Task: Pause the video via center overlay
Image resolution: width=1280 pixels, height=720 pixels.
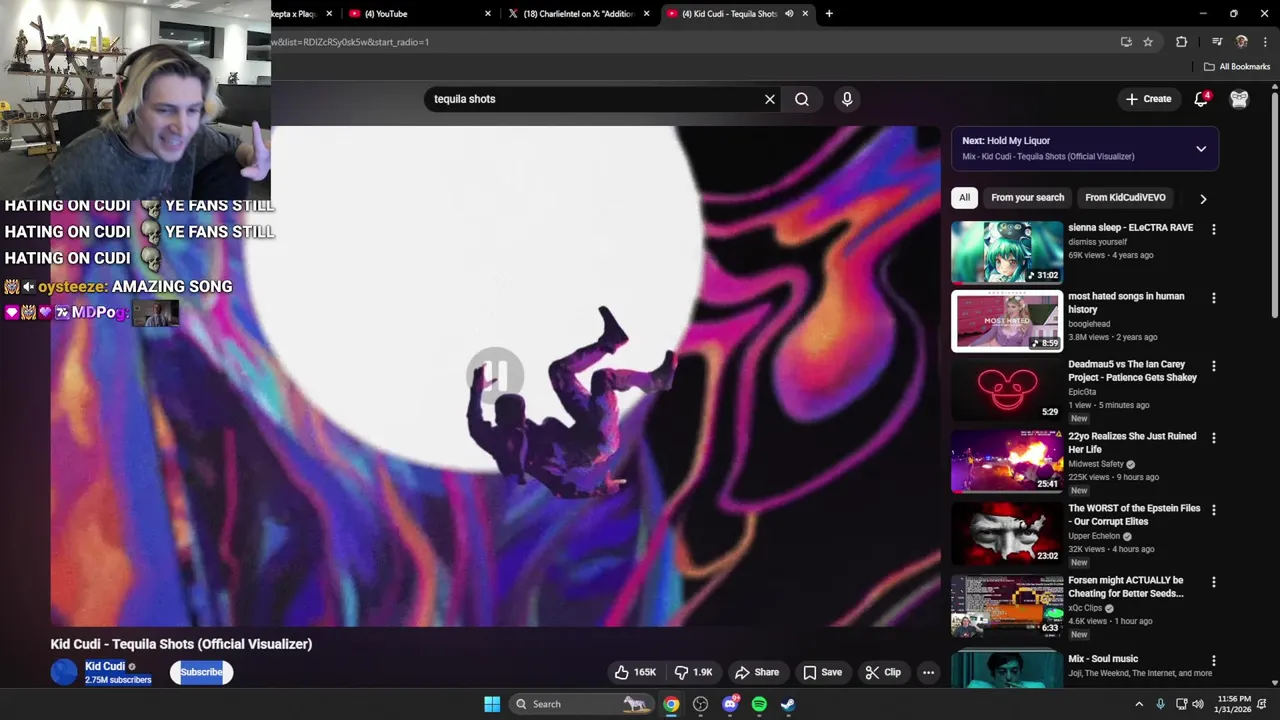Action: (495, 376)
